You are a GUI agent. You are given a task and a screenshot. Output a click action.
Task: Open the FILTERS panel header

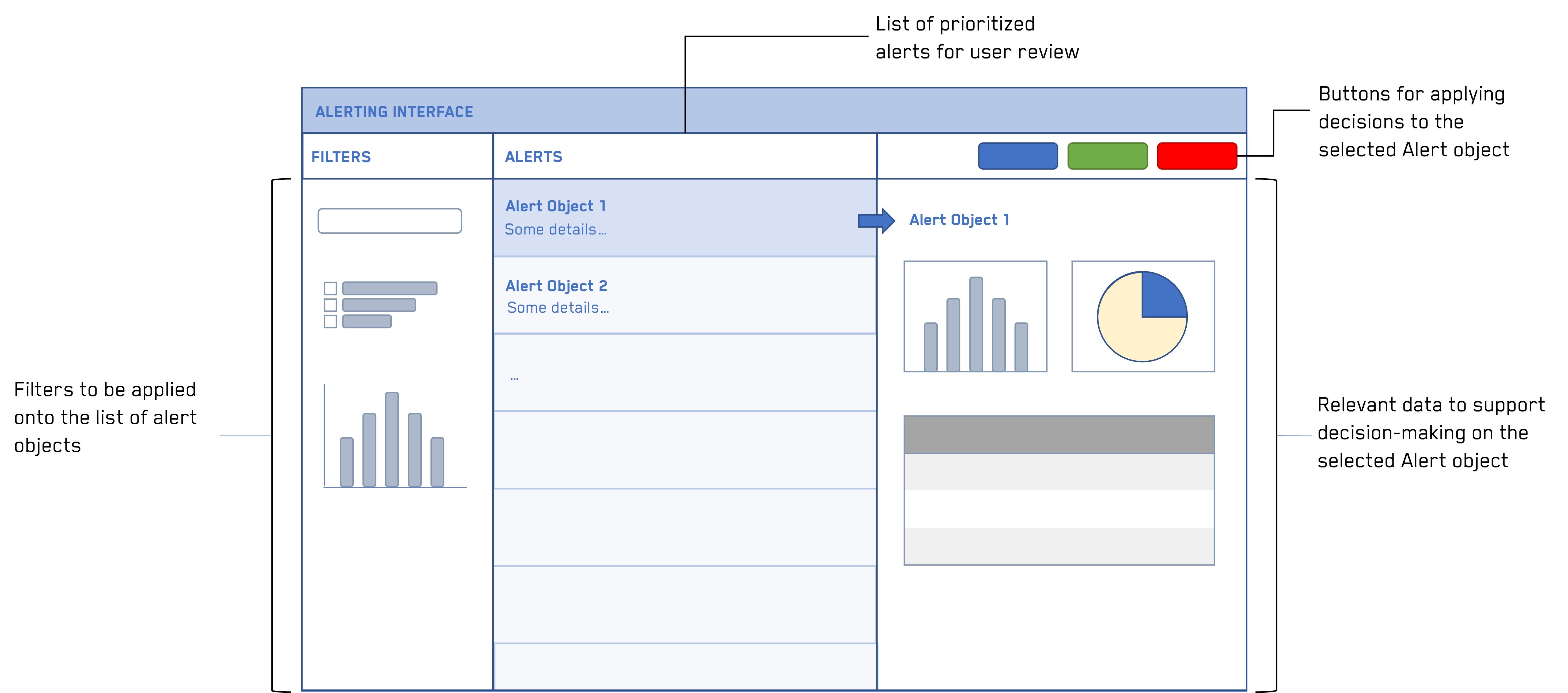pyautogui.click(x=397, y=156)
